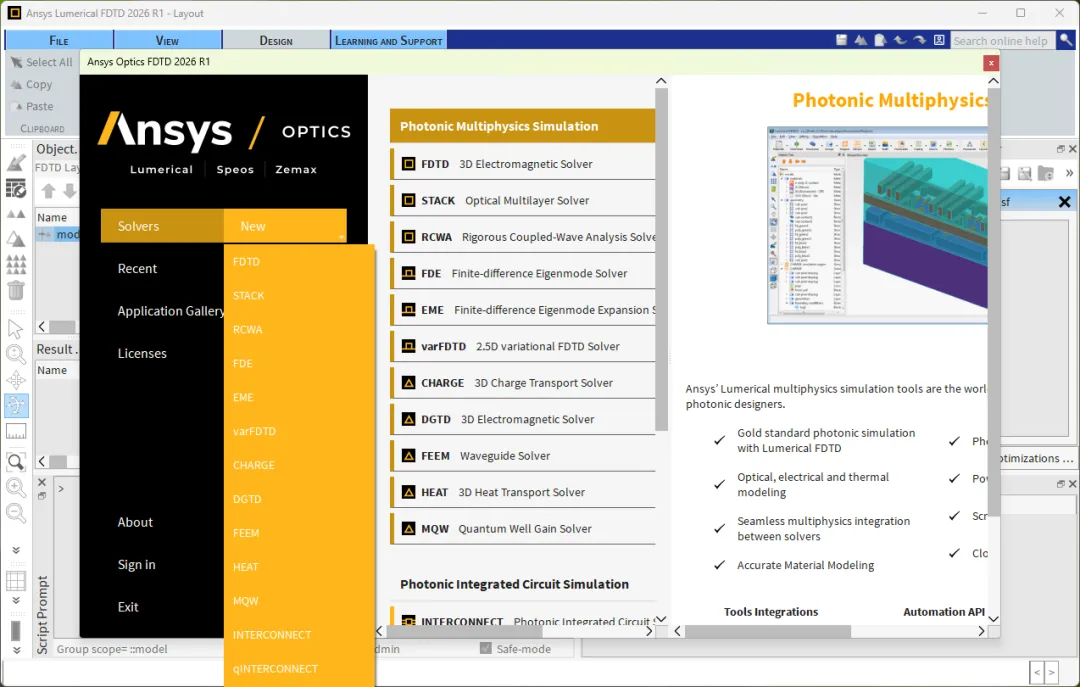The width and height of the screenshot is (1080, 687).
Task: Close the lsf script tab with X
Action: 1064,202
